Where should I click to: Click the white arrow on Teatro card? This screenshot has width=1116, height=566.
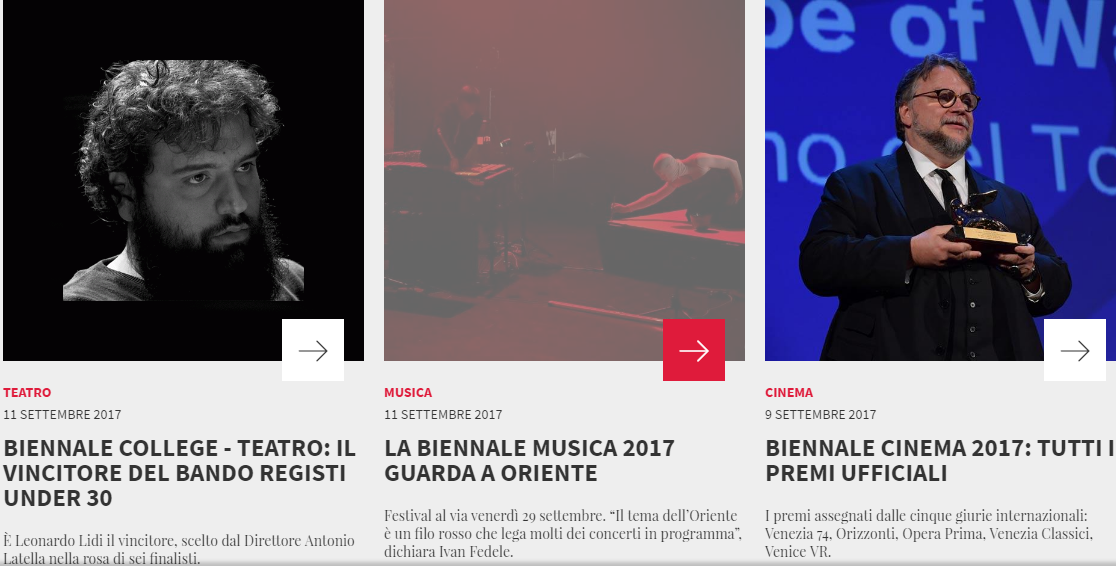pyautogui.click(x=312, y=350)
